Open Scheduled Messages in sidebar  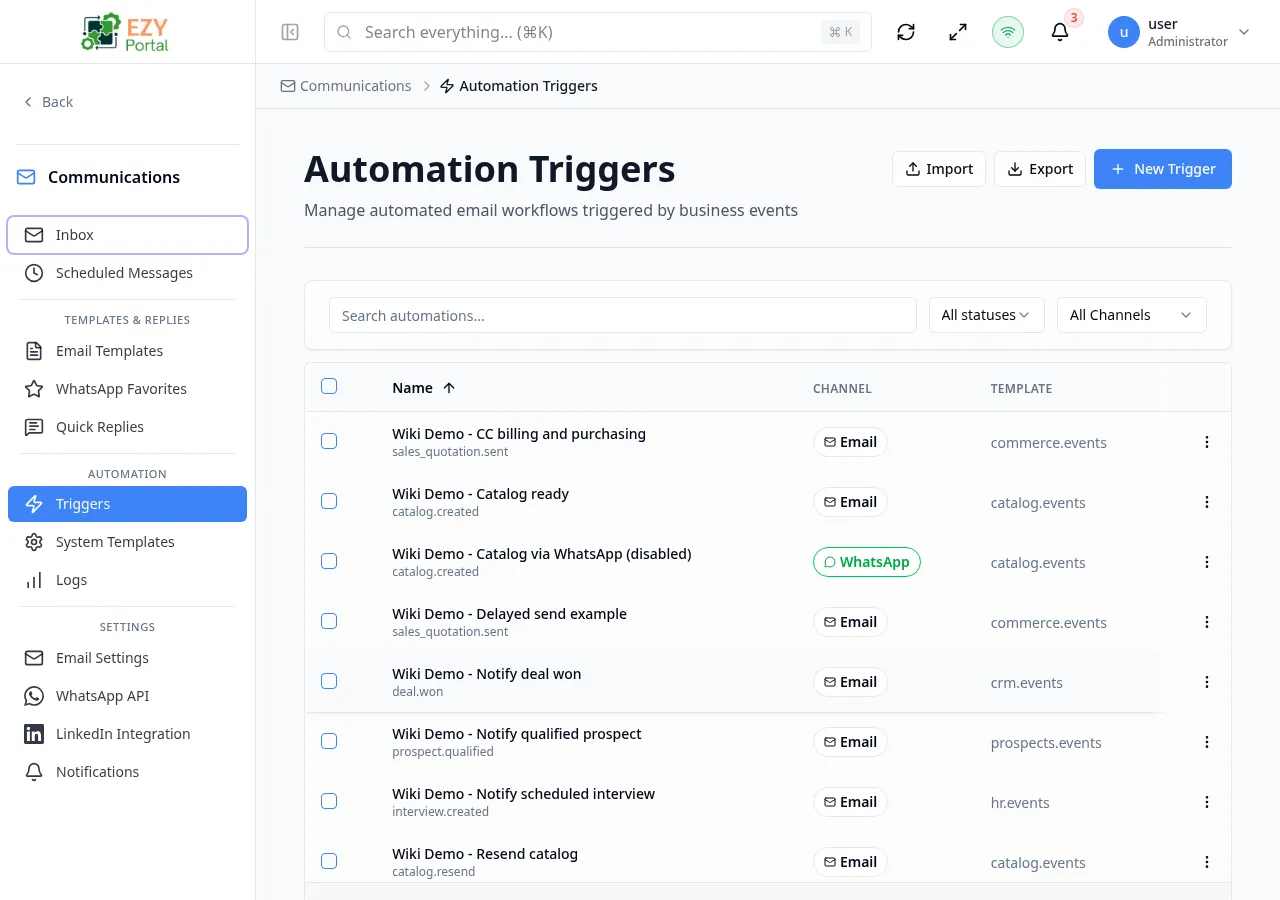click(x=127, y=273)
